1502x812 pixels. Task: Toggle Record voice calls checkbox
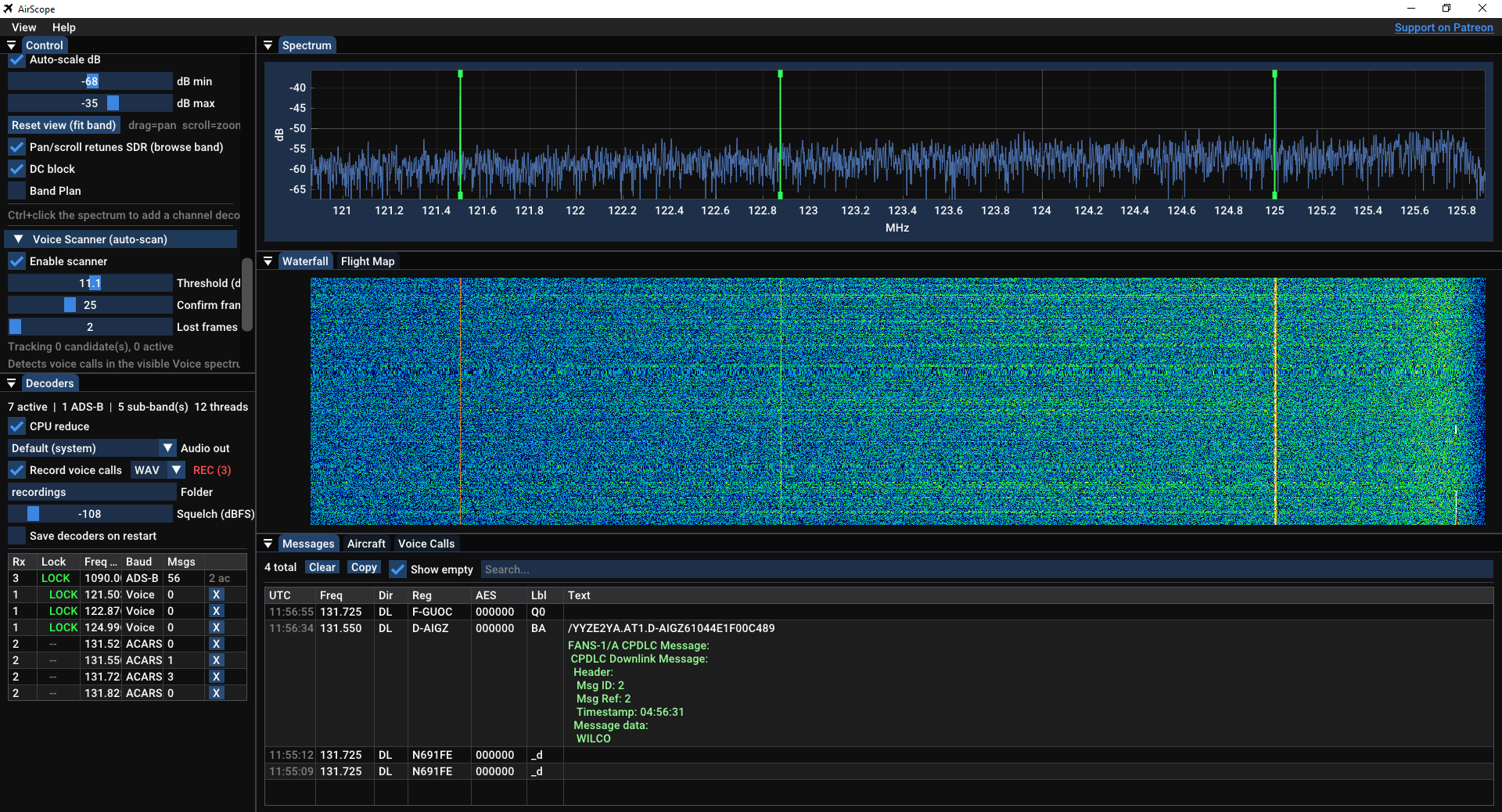(16, 470)
